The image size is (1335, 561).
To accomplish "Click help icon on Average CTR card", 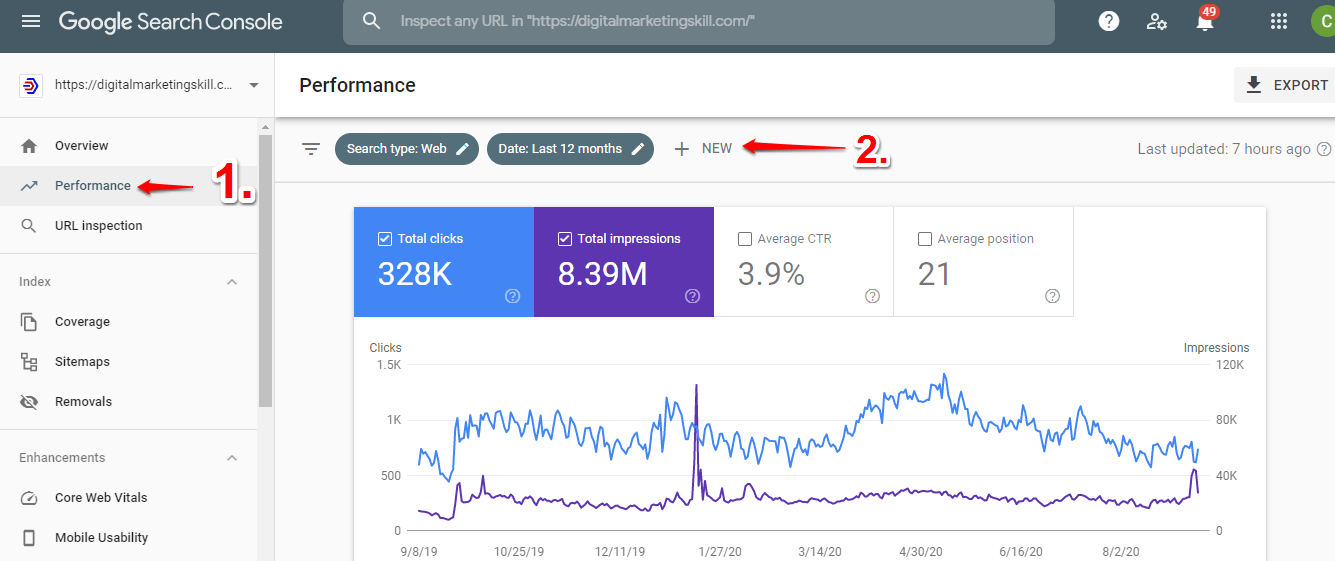I will (x=872, y=296).
